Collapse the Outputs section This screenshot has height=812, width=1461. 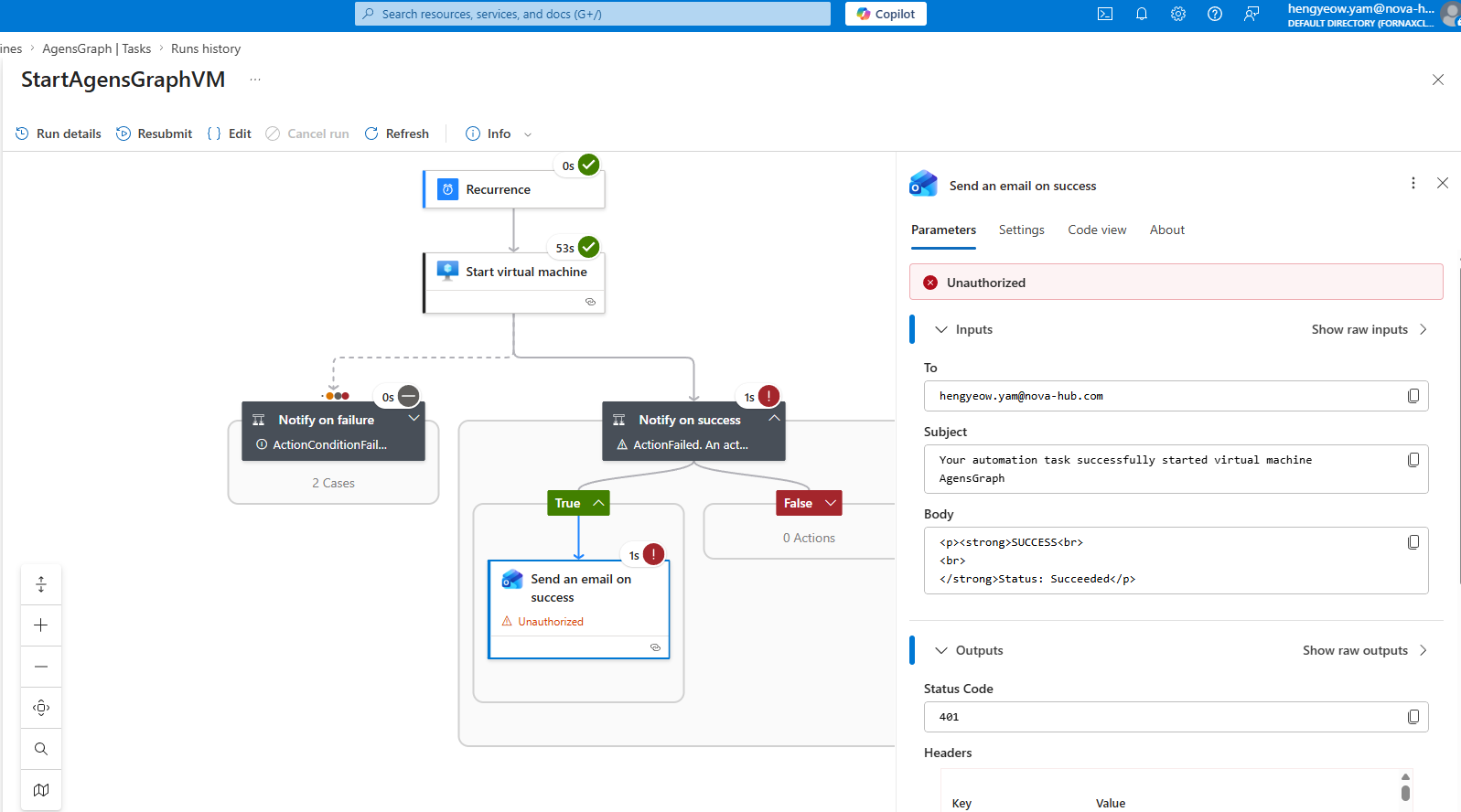pos(941,650)
